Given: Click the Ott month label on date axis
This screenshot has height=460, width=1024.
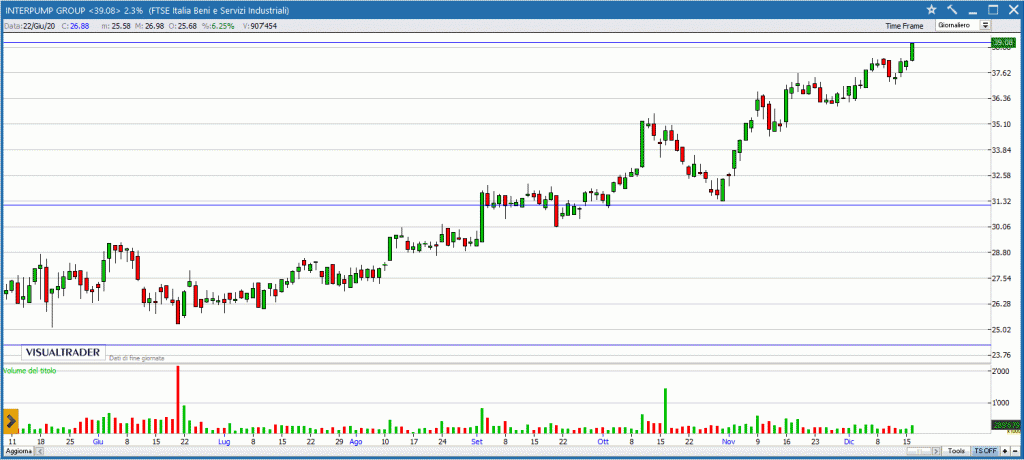Looking at the screenshot, I should tap(603, 442).
